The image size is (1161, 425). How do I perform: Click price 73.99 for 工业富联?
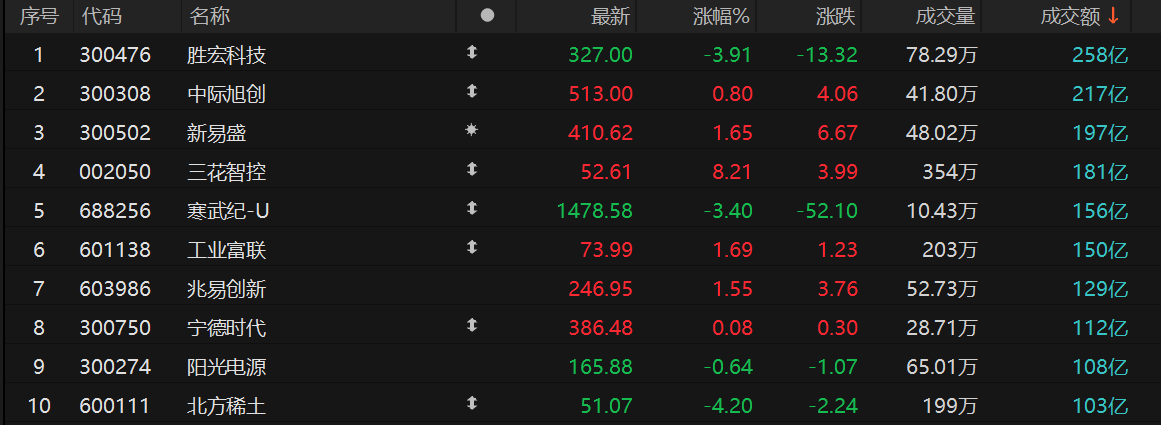coord(607,250)
